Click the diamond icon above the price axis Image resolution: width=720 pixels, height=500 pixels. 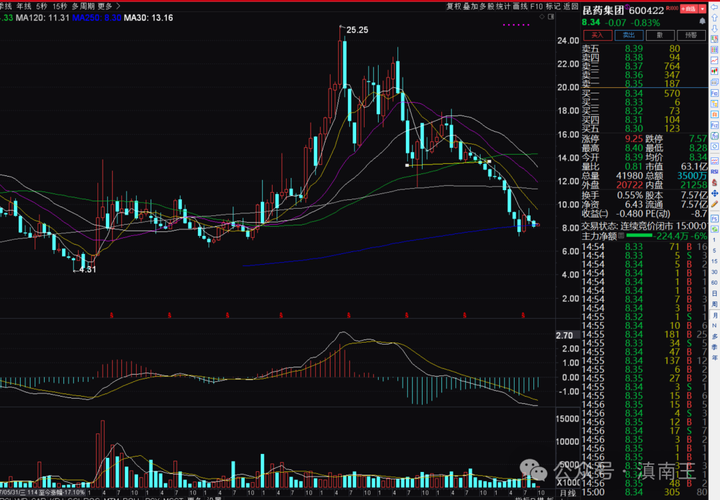pos(542,17)
